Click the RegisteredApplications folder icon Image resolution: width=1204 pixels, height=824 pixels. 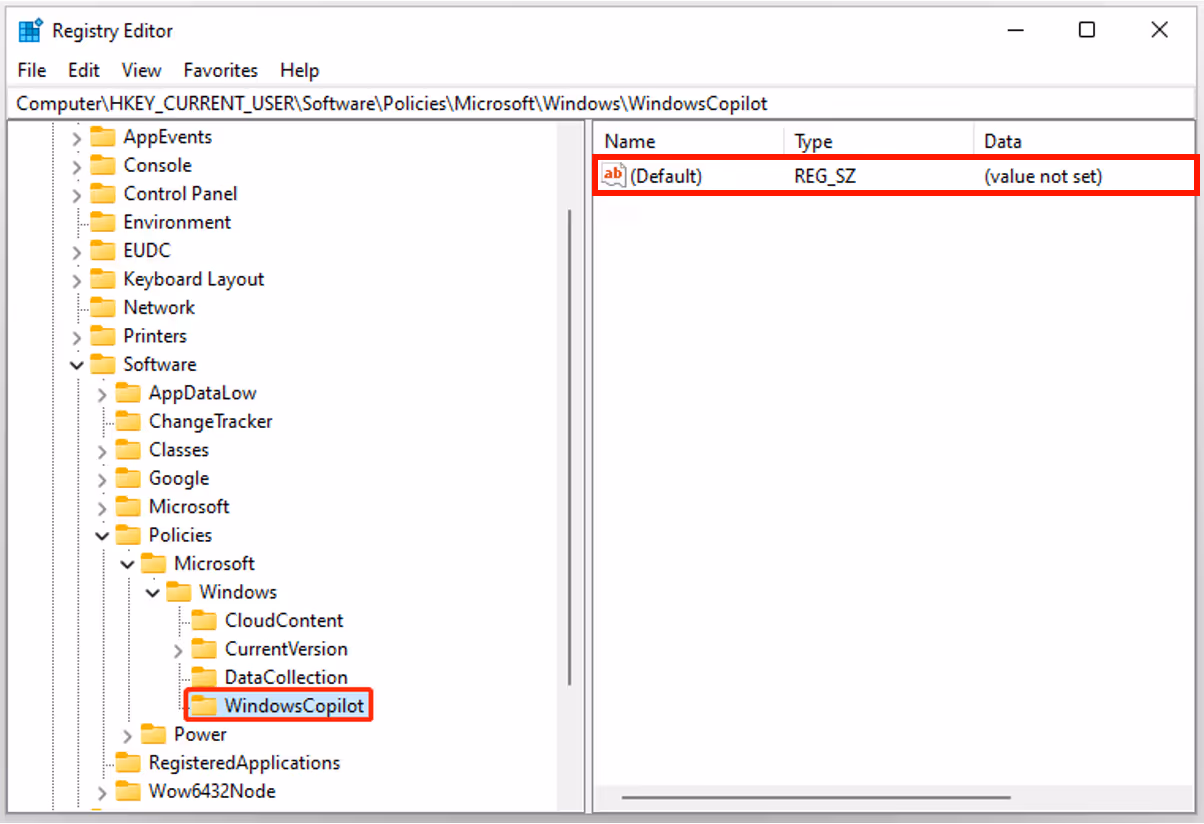[x=128, y=763]
